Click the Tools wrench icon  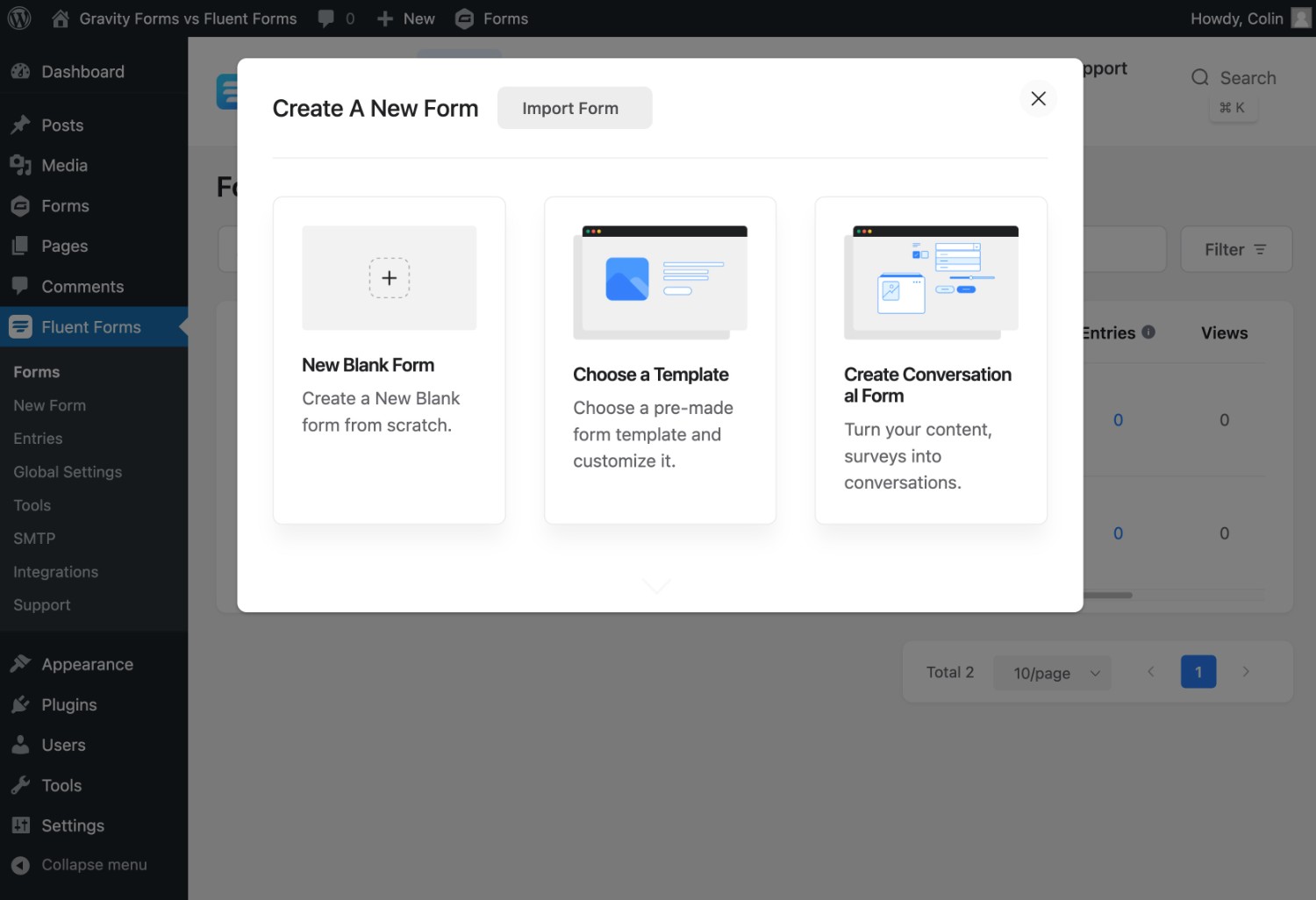21,786
